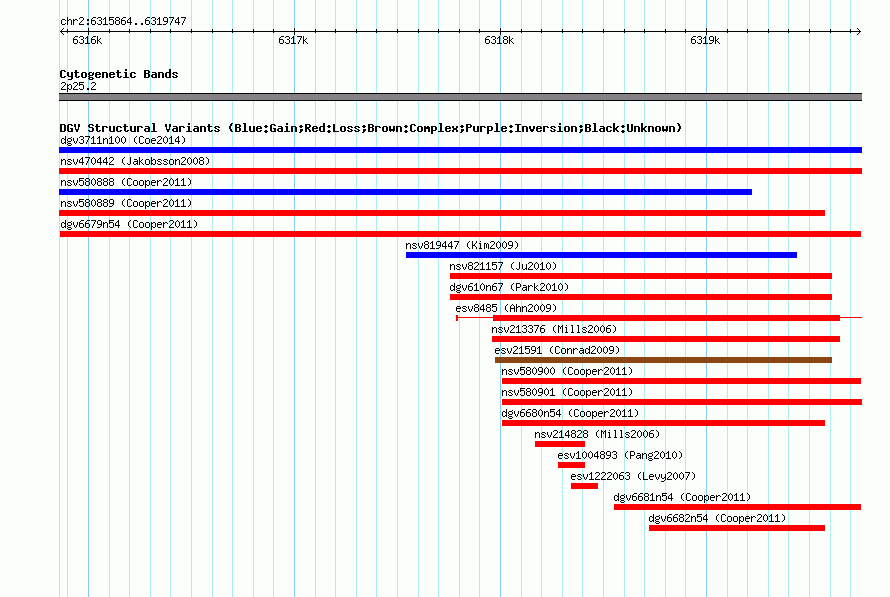The width and height of the screenshot is (890, 597).
Task: Open the esv21591 (Conrad2009) text label
Action: pyautogui.click(x=557, y=350)
